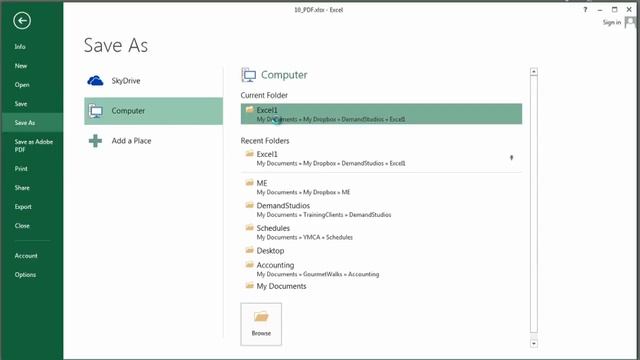Image resolution: width=640 pixels, height=360 pixels.
Task: Open the Export page
Action: (x=23, y=207)
